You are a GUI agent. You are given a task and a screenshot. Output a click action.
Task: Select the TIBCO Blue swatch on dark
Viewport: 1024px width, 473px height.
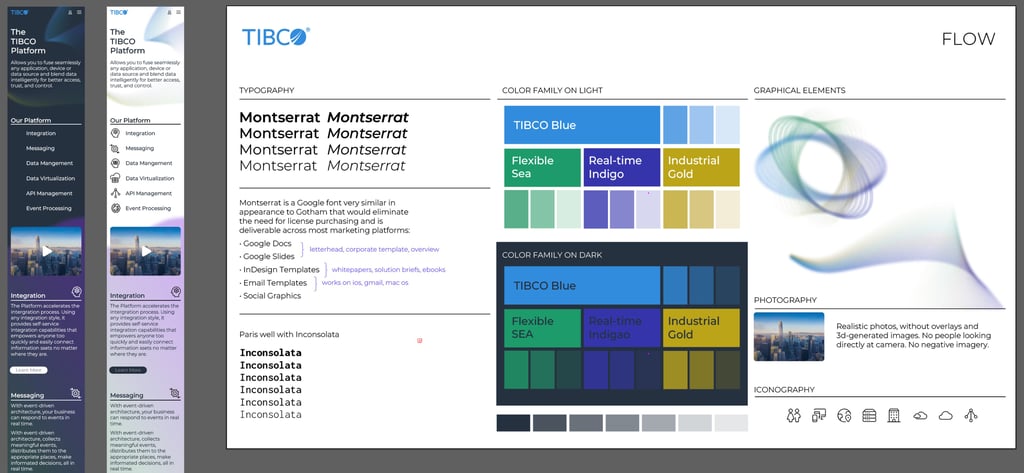[582, 285]
